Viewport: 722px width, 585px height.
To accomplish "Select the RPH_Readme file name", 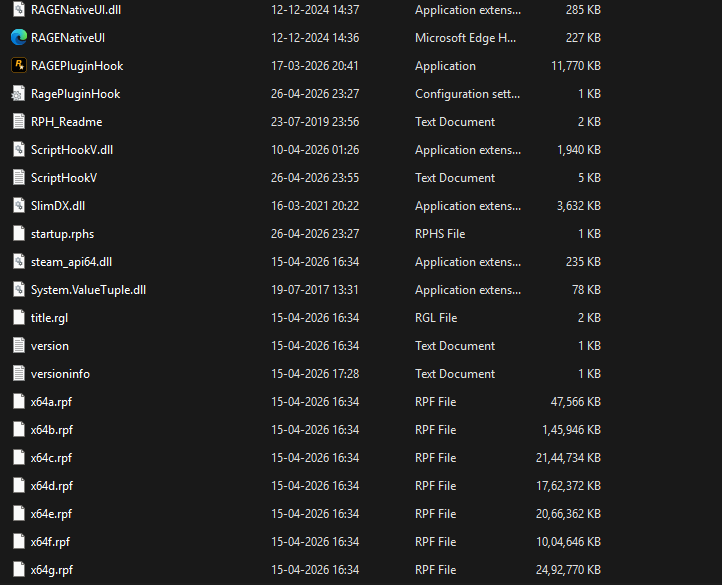I will pos(66,122).
